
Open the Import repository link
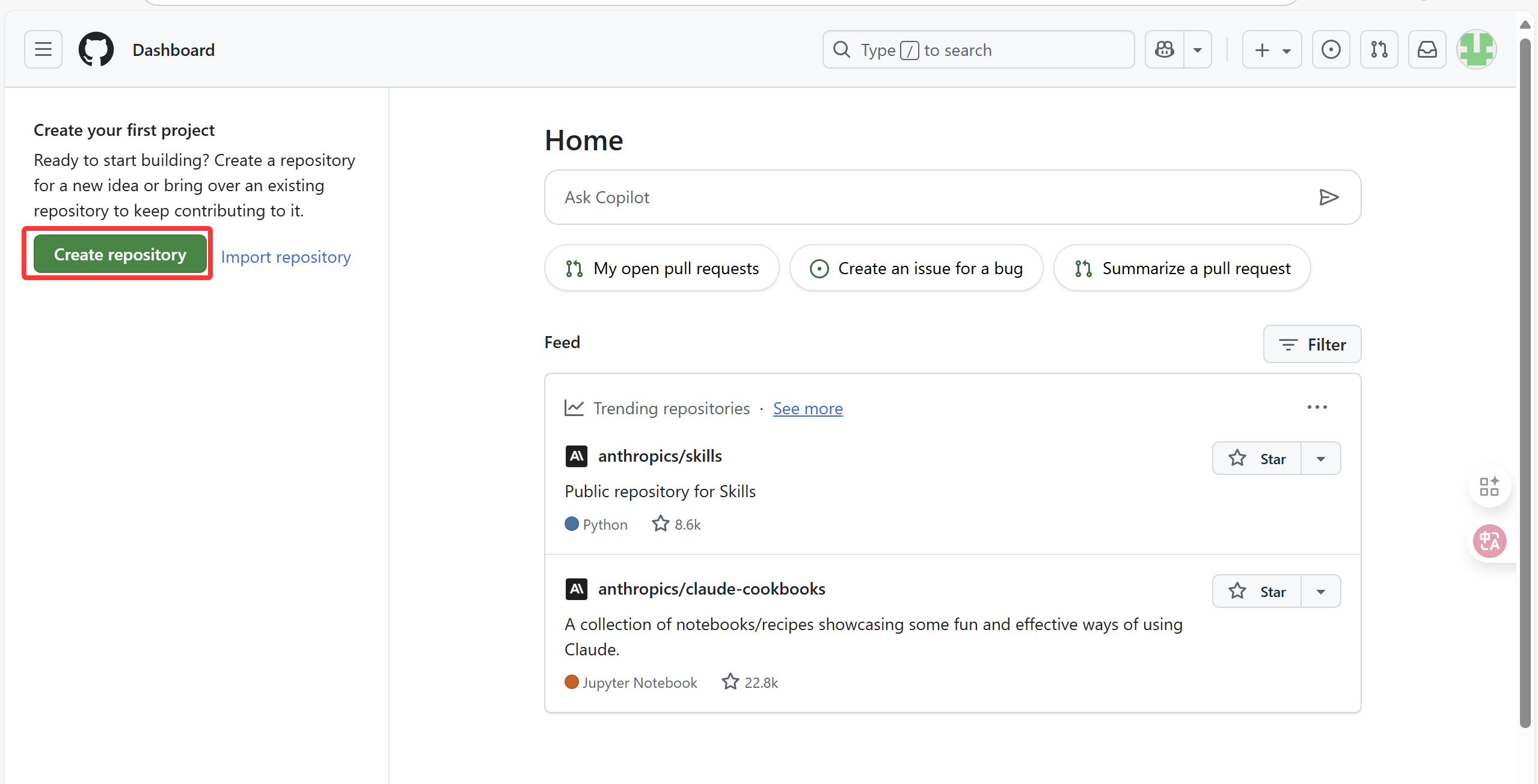pyautogui.click(x=286, y=257)
